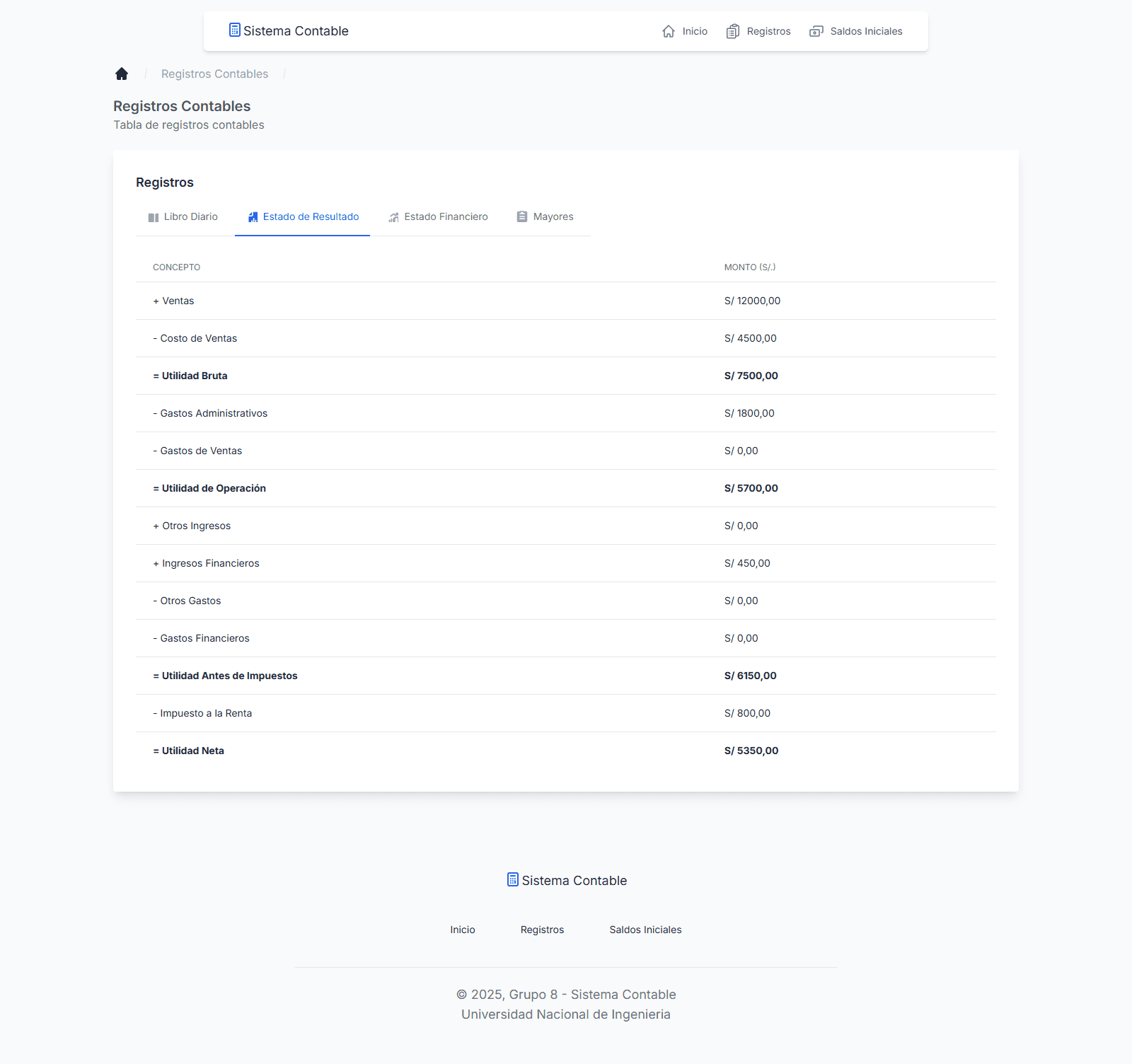Click the Inicio house icon in navbar

coord(669,31)
